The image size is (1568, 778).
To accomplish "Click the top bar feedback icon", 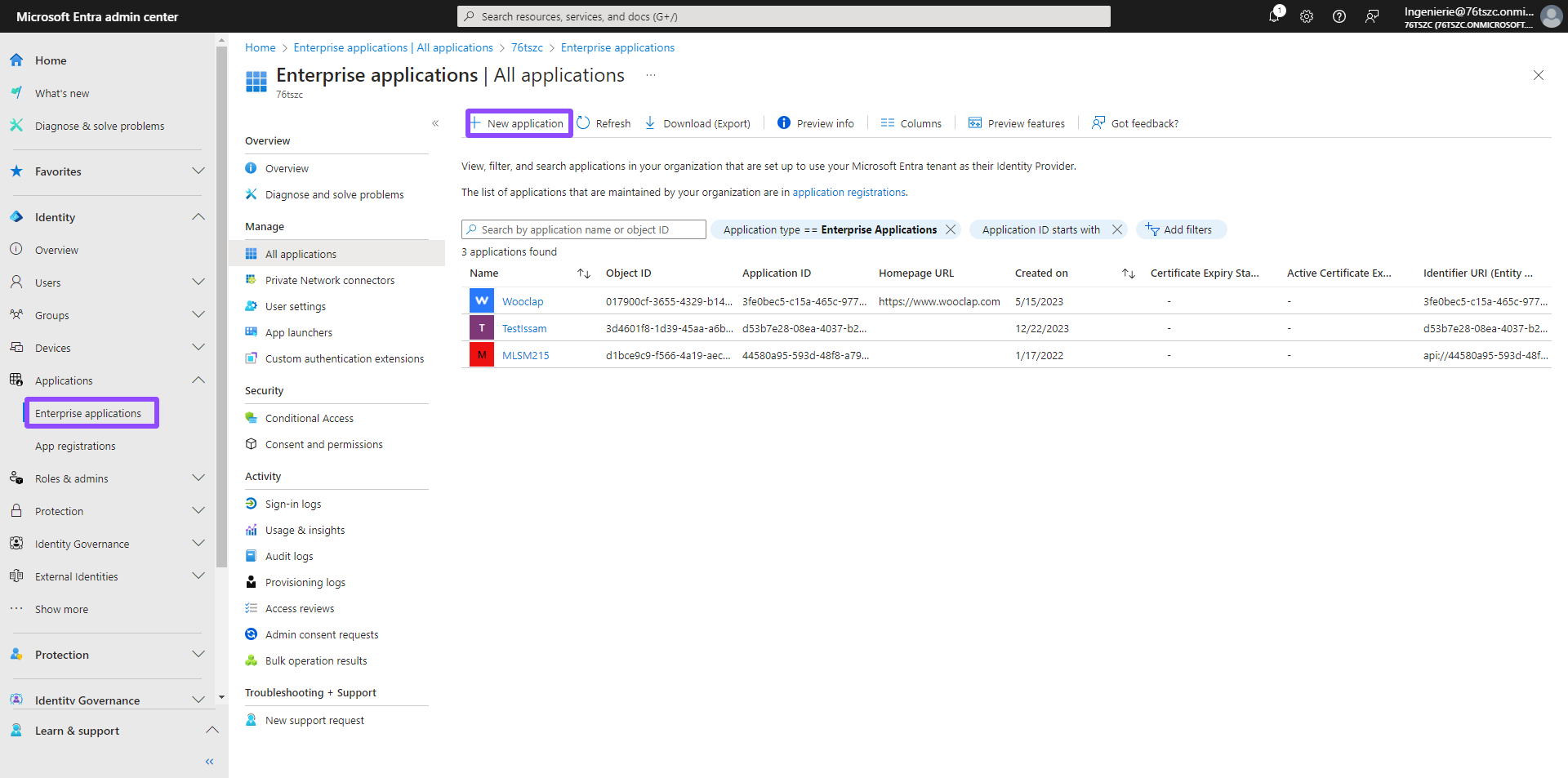I will pyautogui.click(x=1372, y=16).
